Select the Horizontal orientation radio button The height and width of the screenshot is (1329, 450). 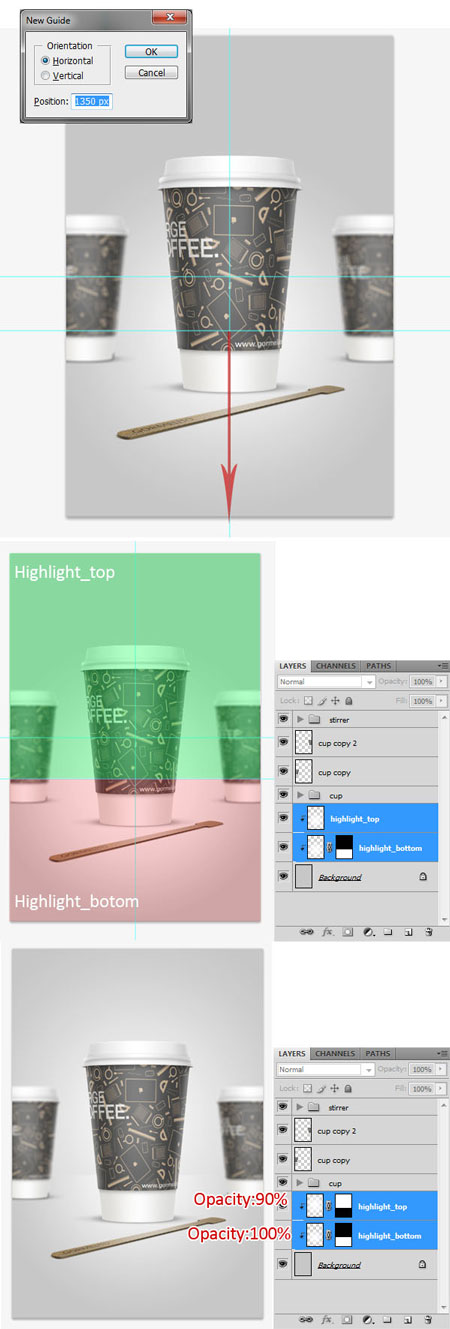click(x=45, y=61)
